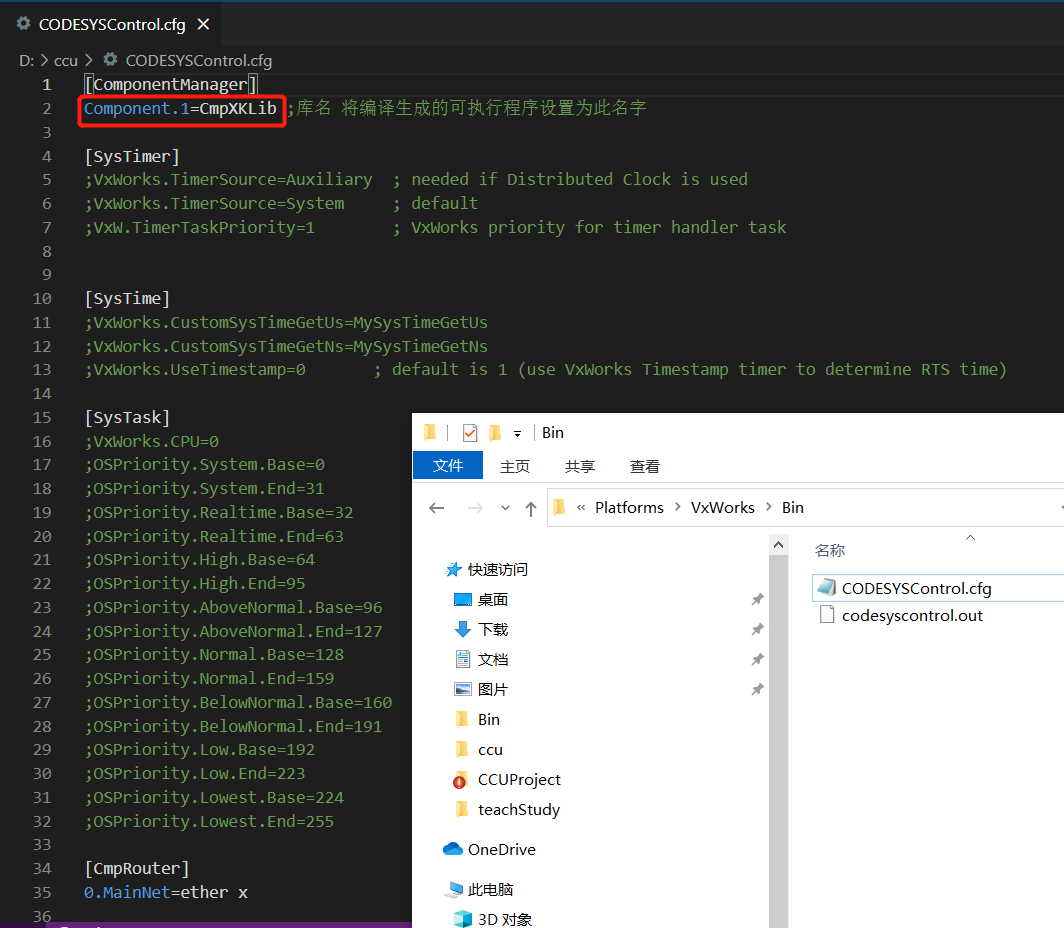The width and height of the screenshot is (1064, 928).
Task: Click the pin icon next to 桌面
Action: (x=757, y=599)
